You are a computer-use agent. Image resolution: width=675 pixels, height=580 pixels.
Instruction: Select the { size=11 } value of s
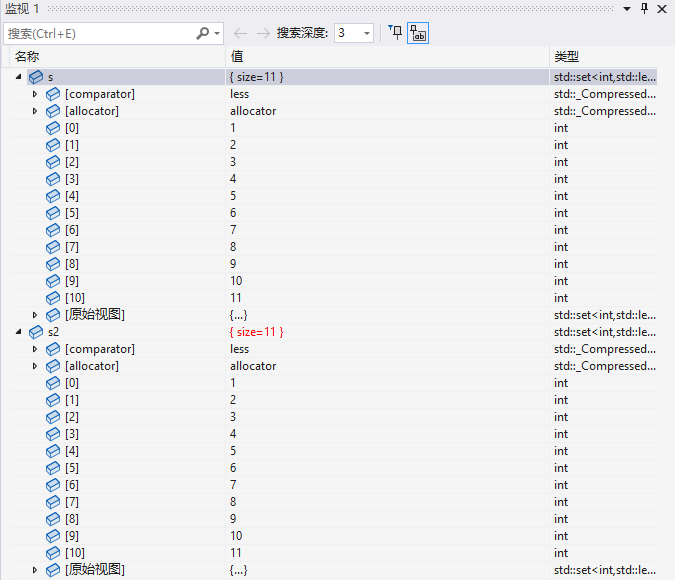(257, 77)
